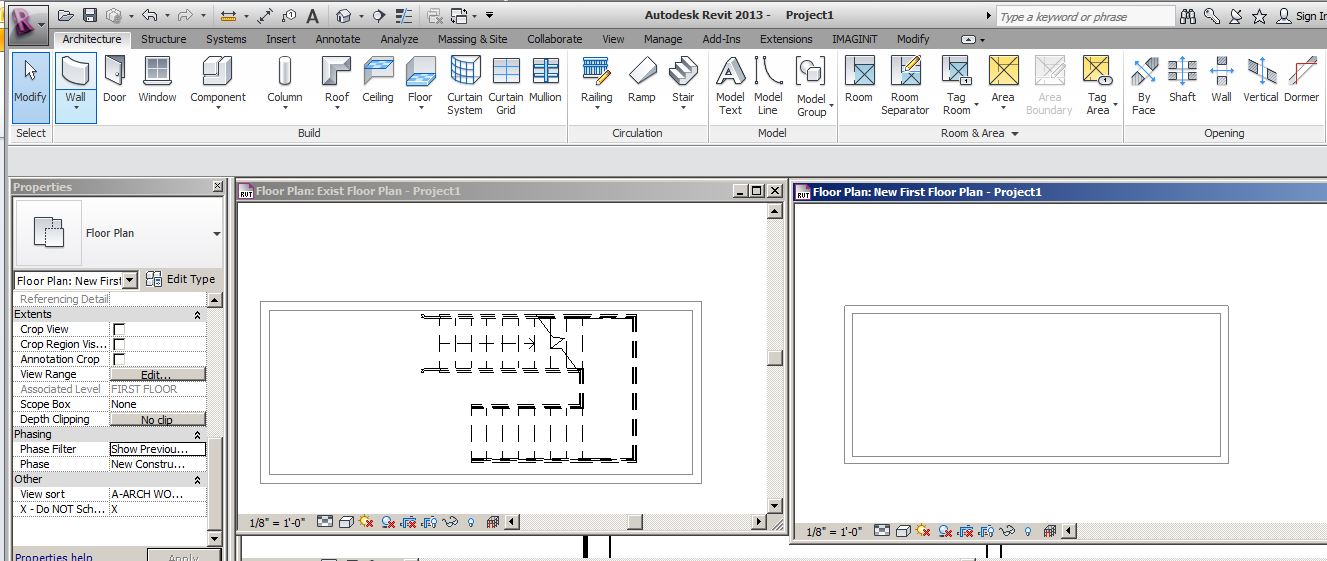This screenshot has height=561, width=1327.
Task: Collapse the Extents section in Properties
Action: (197, 314)
